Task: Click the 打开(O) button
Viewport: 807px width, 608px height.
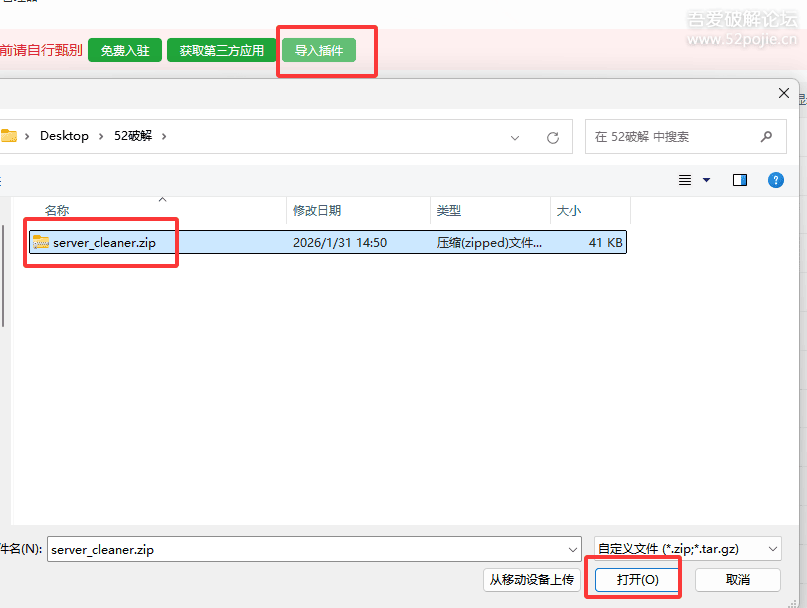Action: [x=637, y=579]
